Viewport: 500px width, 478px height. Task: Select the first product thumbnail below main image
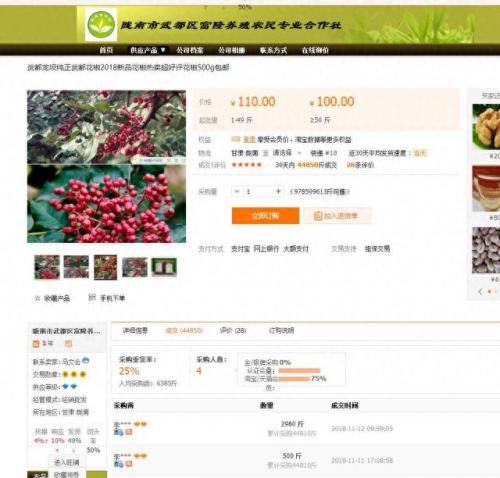[x=47, y=267]
